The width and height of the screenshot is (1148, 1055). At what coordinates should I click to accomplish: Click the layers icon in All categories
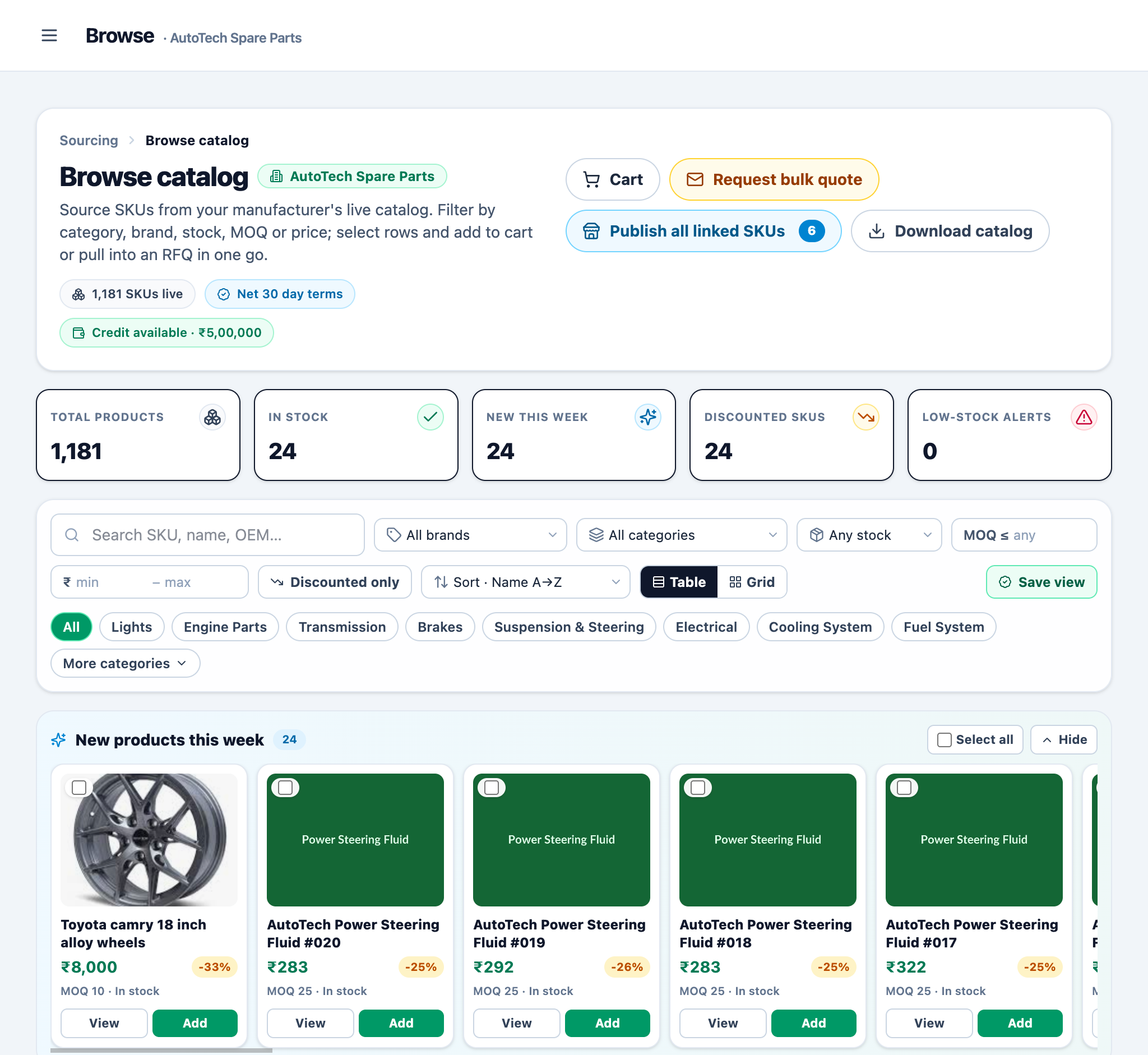point(596,535)
